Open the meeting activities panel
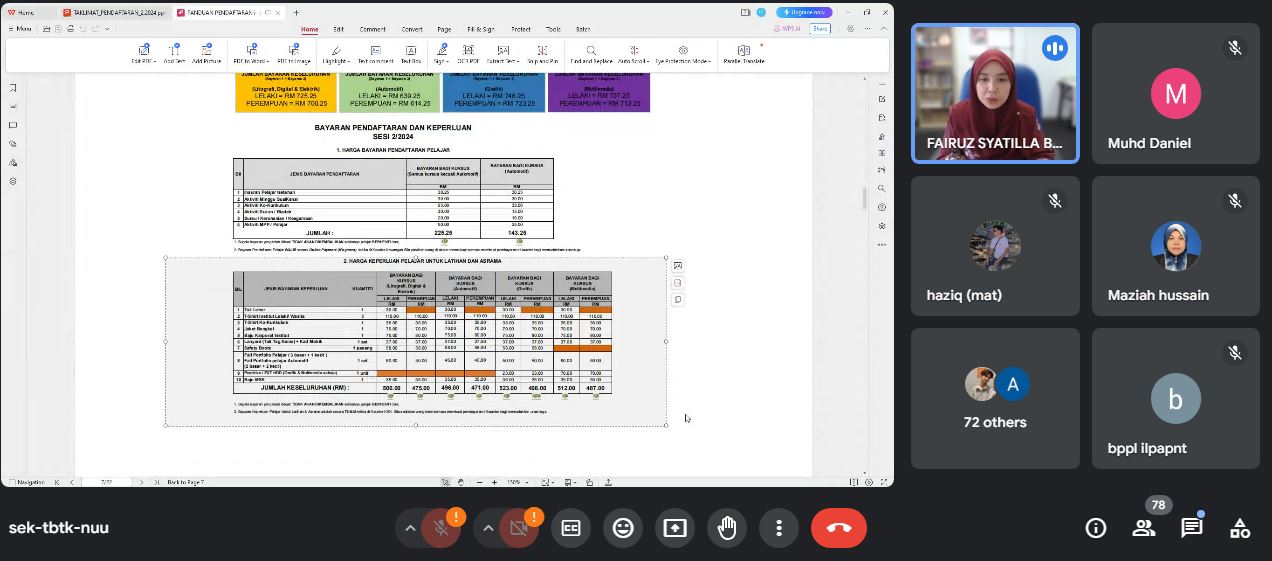 pos(1240,528)
